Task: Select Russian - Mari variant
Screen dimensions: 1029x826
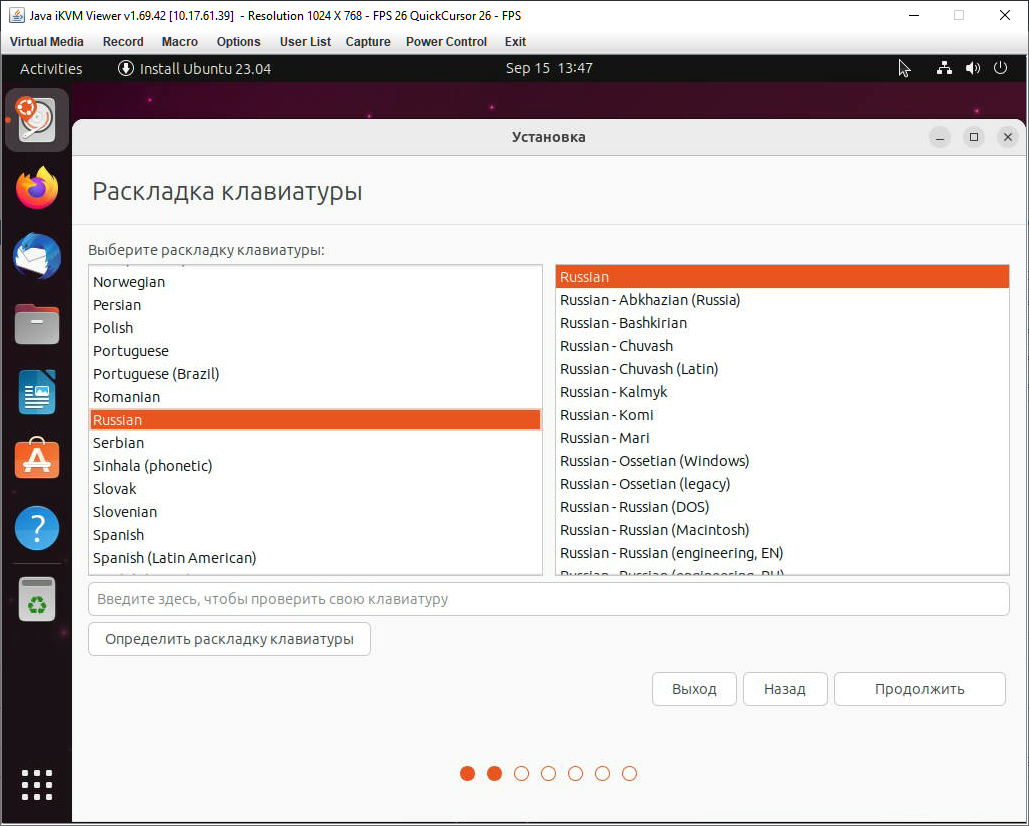Action: coord(782,438)
